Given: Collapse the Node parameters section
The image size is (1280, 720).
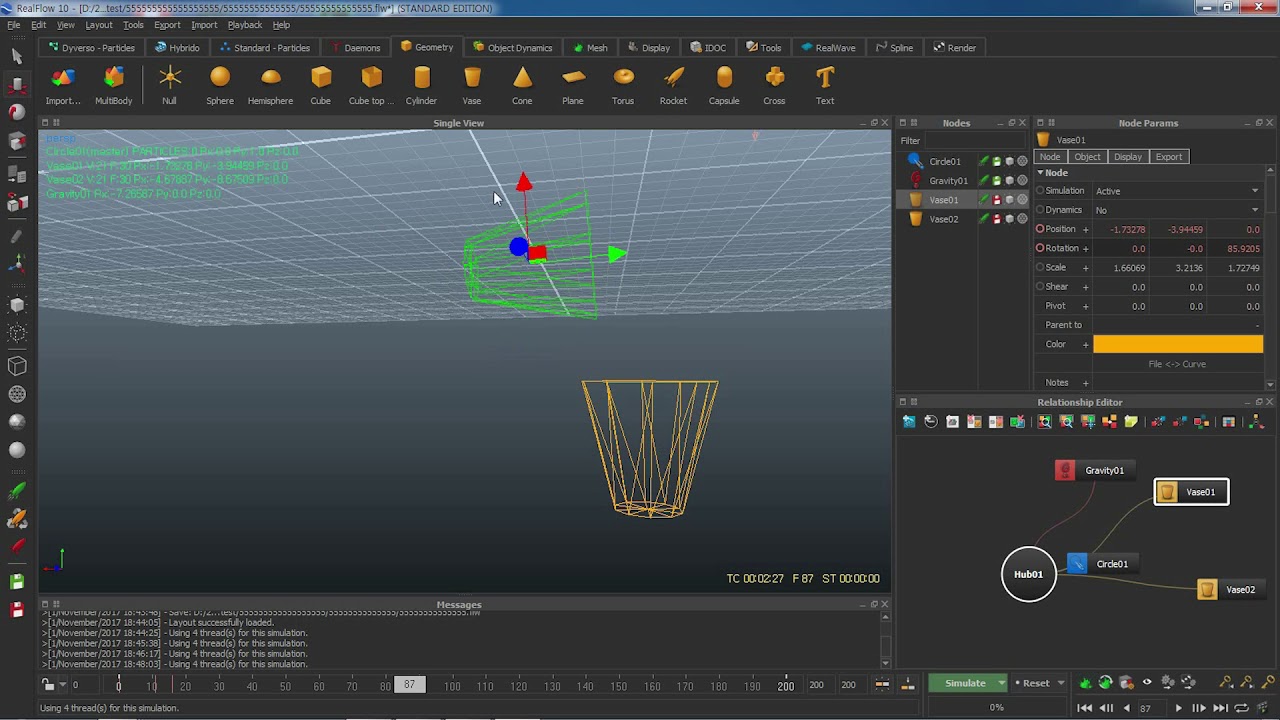Looking at the screenshot, I should [x=1040, y=173].
